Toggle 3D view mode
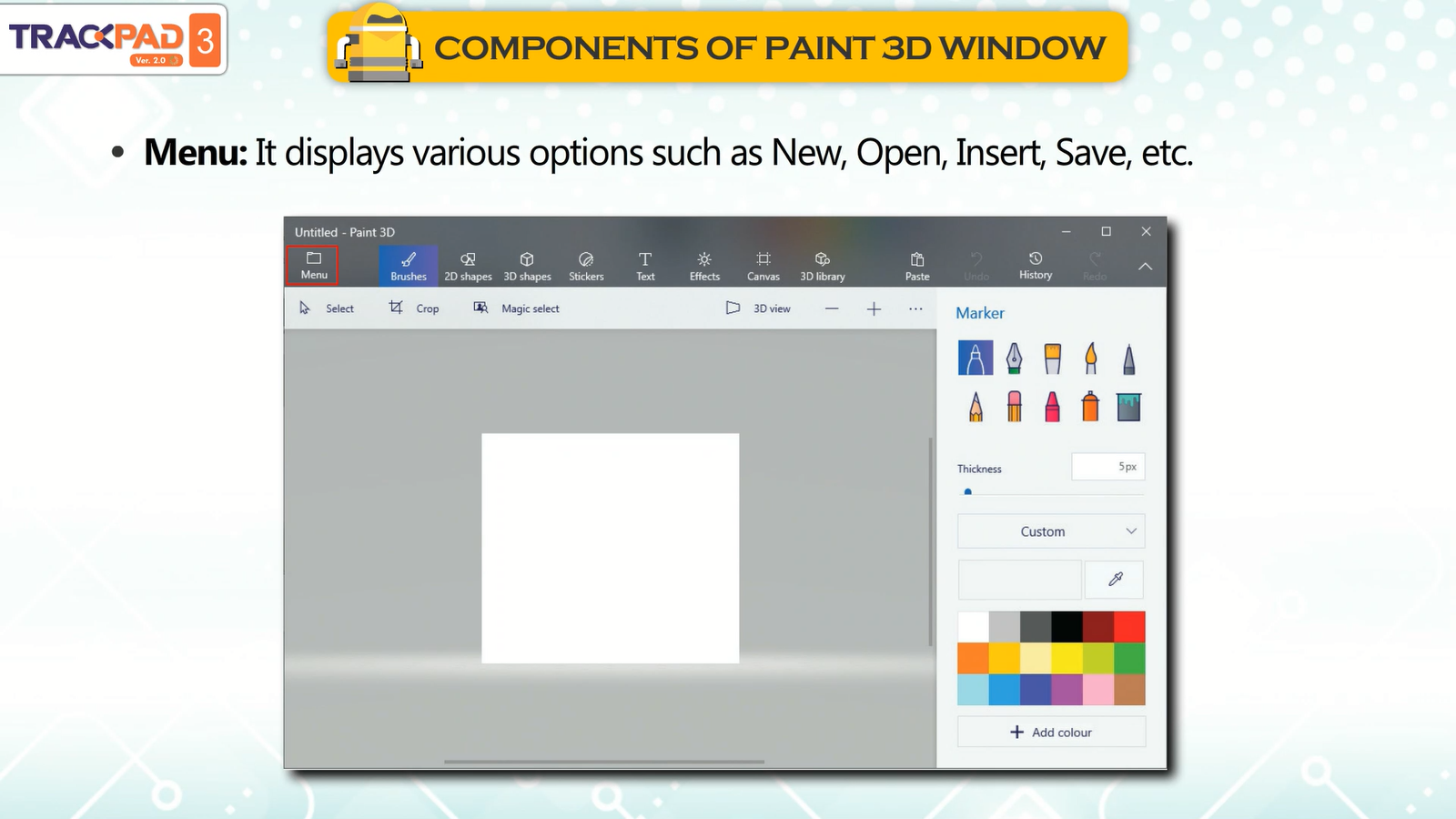Image resolution: width=1456 pixels, height=819 pixels. click(x=759, y=308)
